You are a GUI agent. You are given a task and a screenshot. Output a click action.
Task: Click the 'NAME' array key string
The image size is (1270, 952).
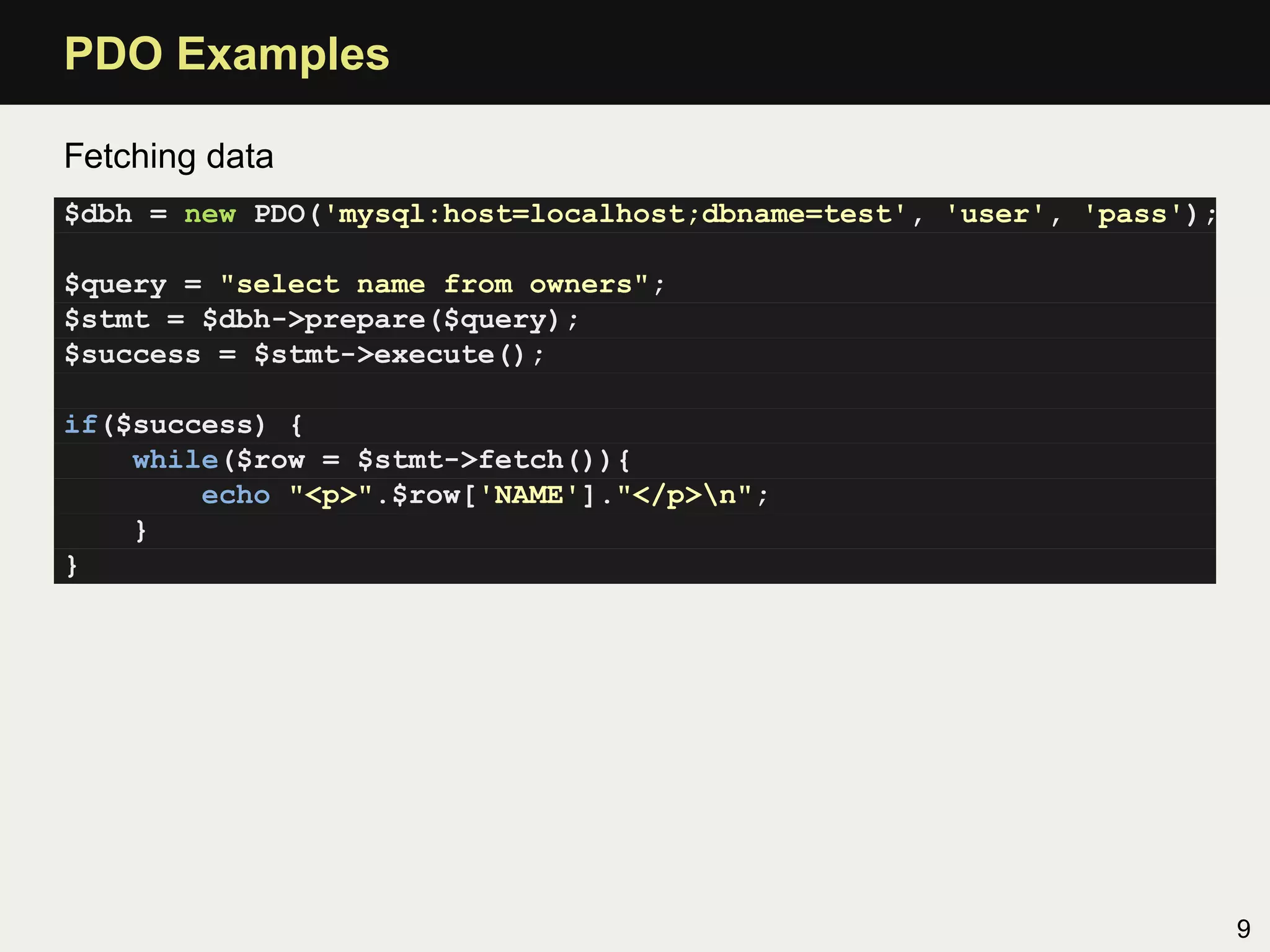[x=528, y=495]
